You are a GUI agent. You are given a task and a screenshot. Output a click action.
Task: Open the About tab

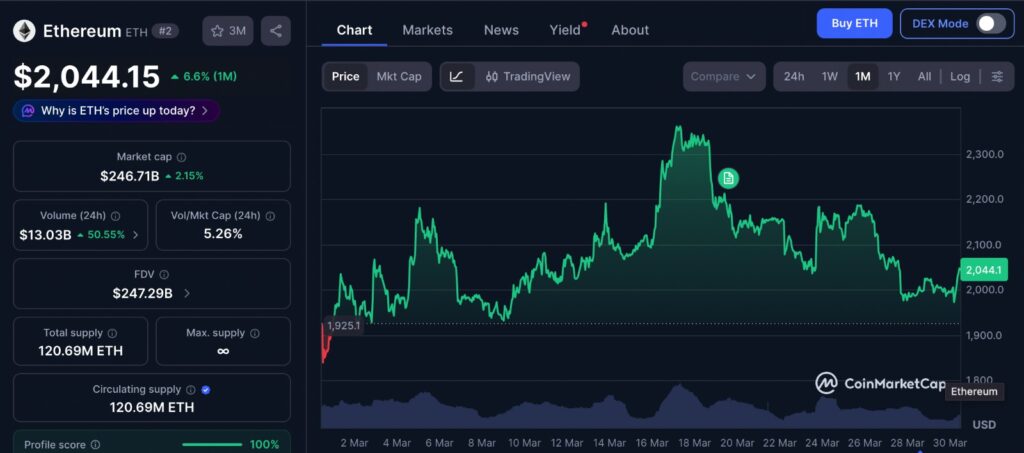click(x=630, y=30)
